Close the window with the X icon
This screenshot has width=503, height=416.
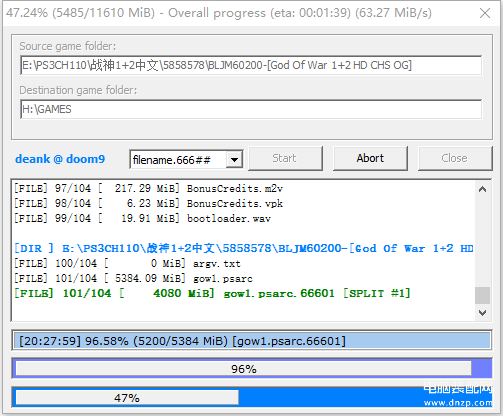coord(485,13)
